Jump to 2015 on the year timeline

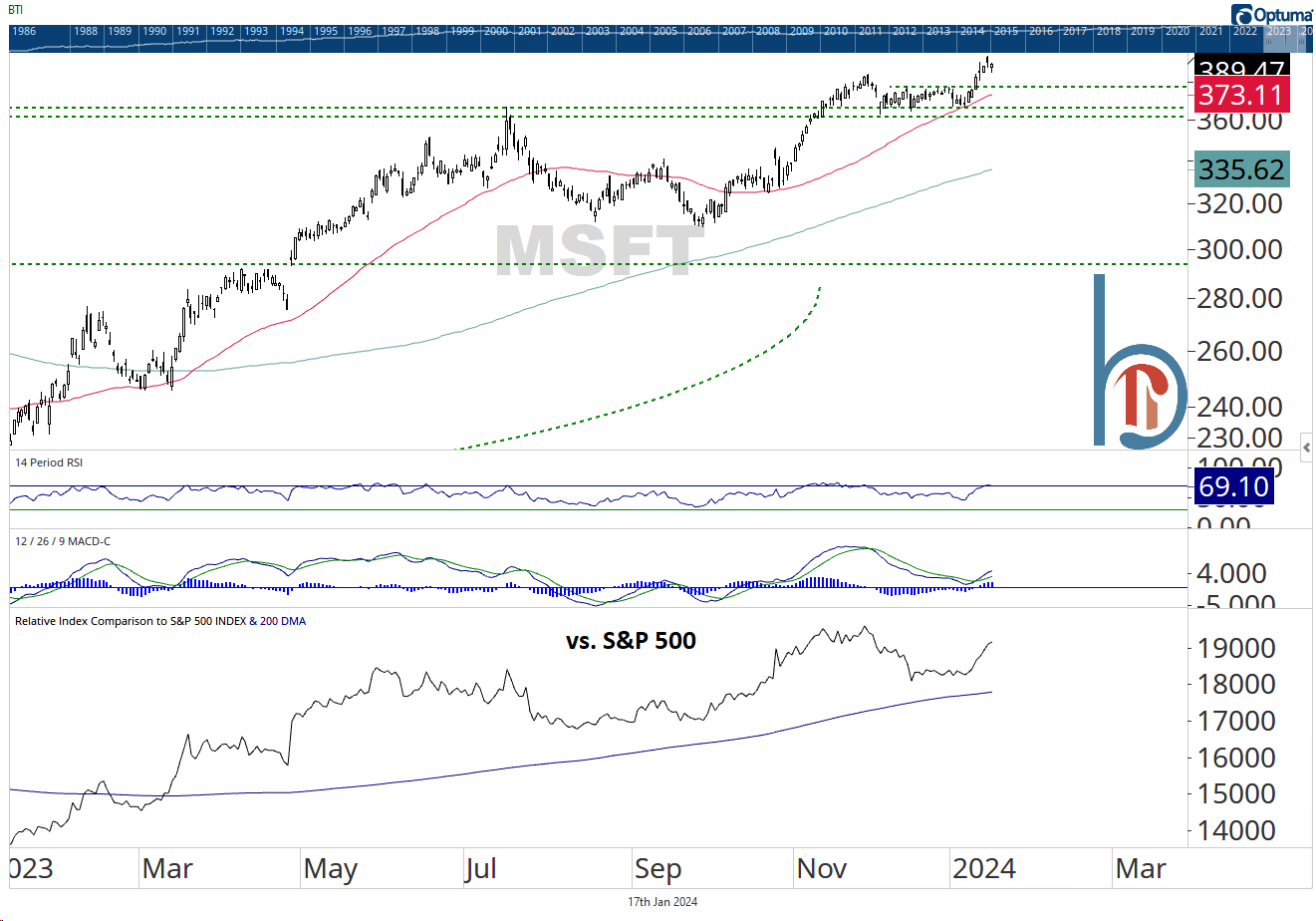(1006, 31)
